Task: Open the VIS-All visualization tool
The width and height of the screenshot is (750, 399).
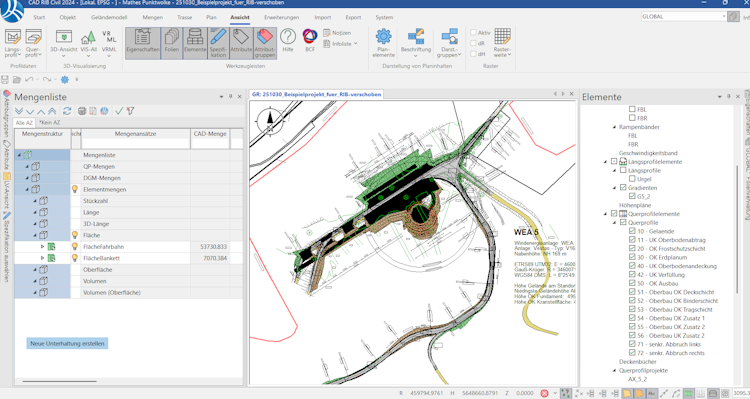Action: tap(88, 43)
